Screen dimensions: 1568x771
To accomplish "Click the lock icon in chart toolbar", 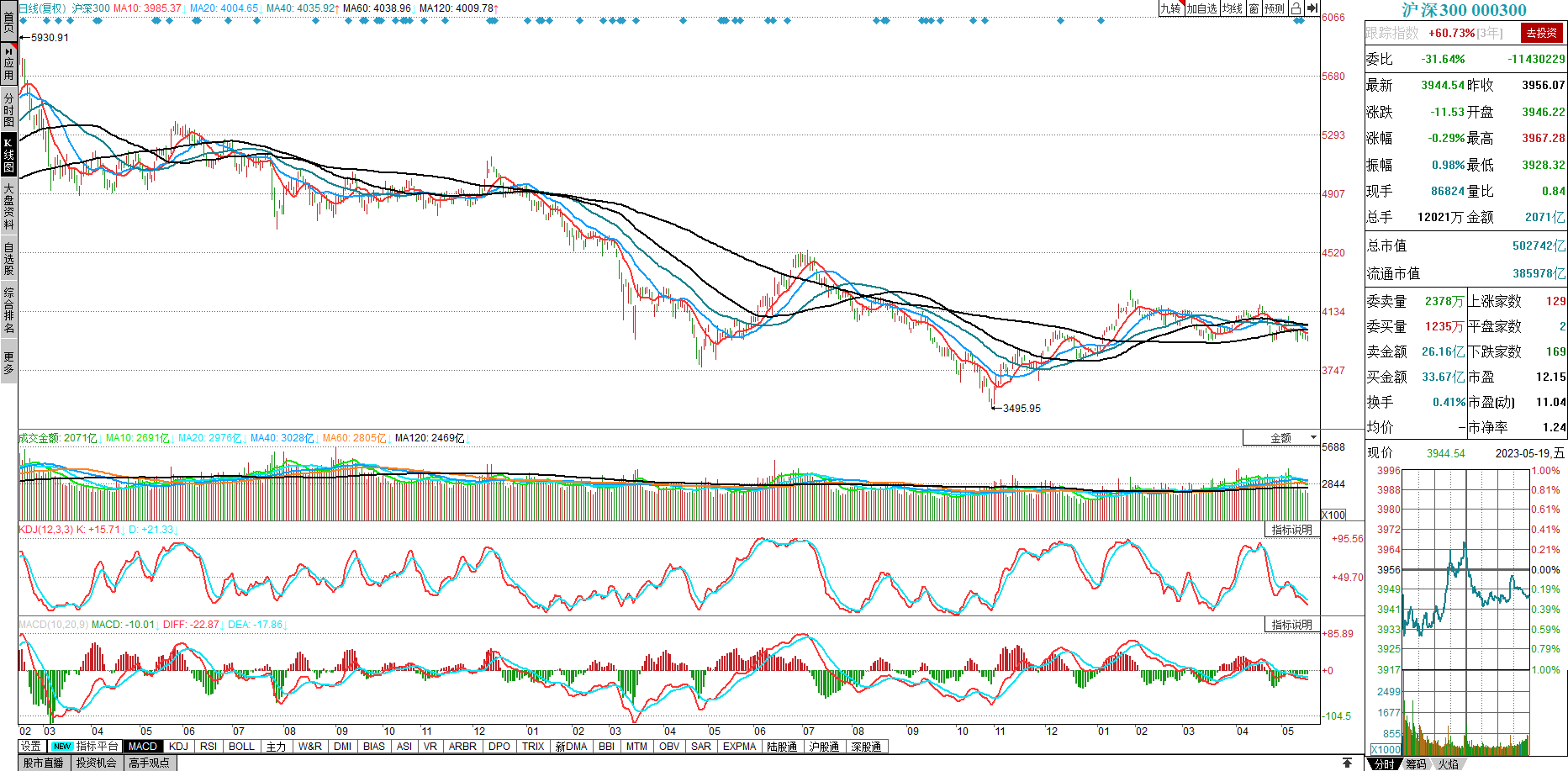I will pos(1296,8).
